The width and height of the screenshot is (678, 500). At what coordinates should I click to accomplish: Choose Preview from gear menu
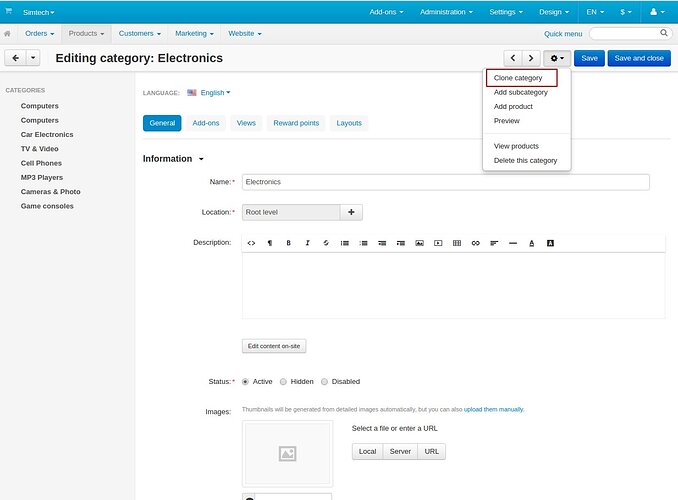pos(507,121)
